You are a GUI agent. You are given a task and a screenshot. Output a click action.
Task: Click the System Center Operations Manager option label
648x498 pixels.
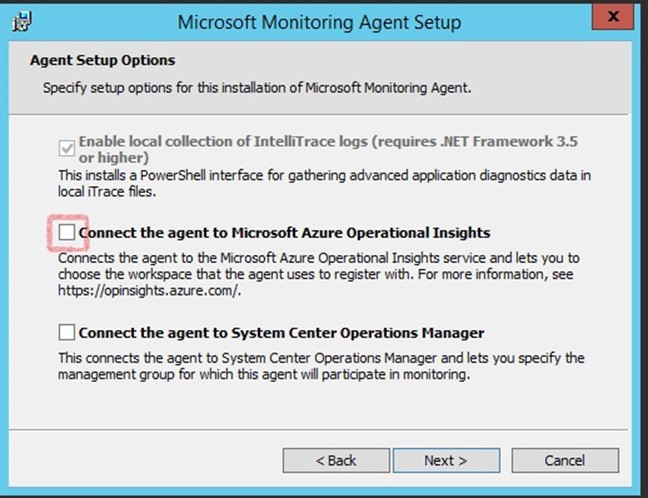click(281, 333)
